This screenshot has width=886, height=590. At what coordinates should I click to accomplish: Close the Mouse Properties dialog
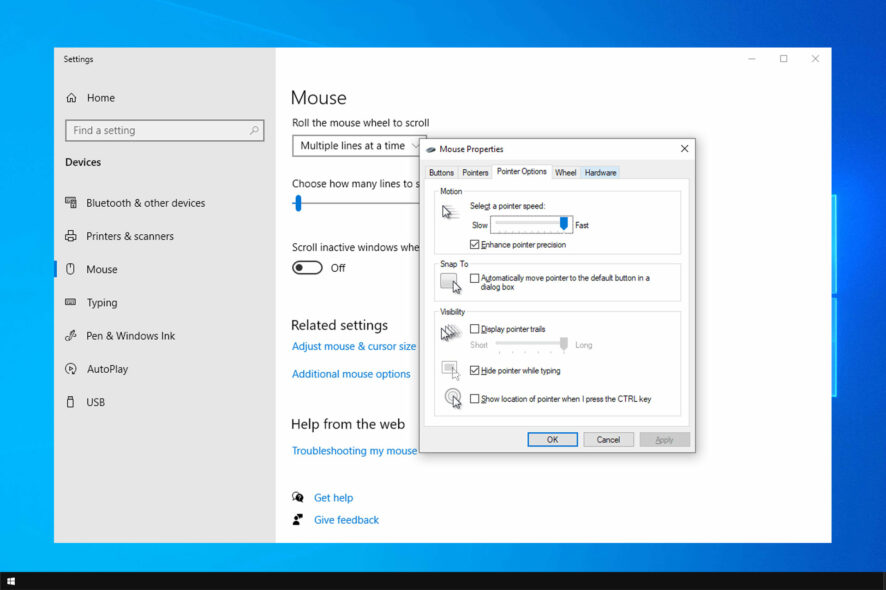click(684, 149)
